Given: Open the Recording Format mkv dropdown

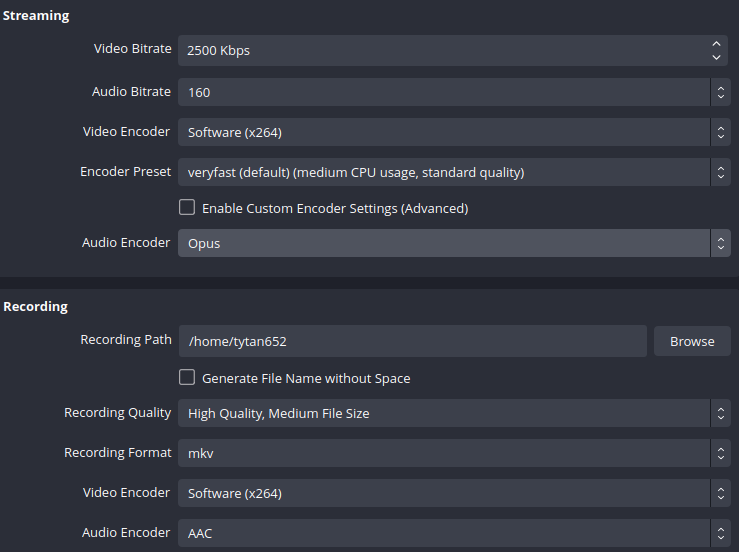Looking at the screenshot, I should tap(454, 453).
